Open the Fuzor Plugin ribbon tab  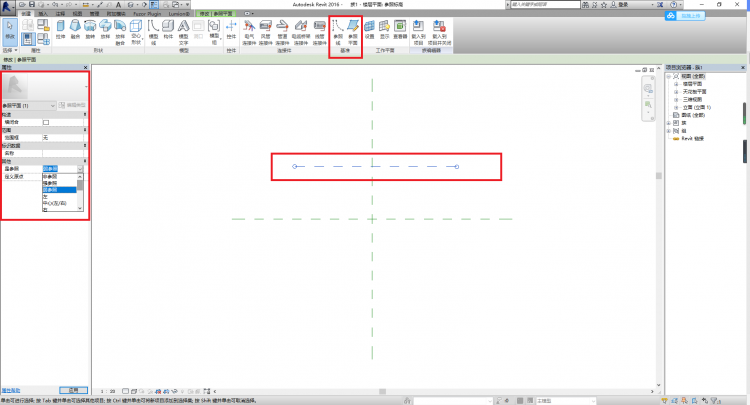(x=147, y=14)
